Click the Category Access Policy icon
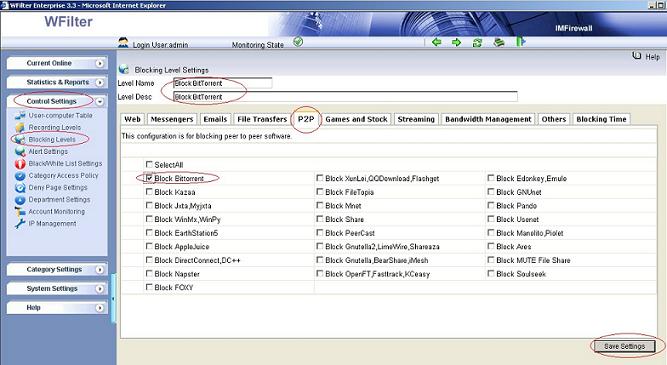The width and height of the screenshot is (667, 365). (x=20, y=175)
